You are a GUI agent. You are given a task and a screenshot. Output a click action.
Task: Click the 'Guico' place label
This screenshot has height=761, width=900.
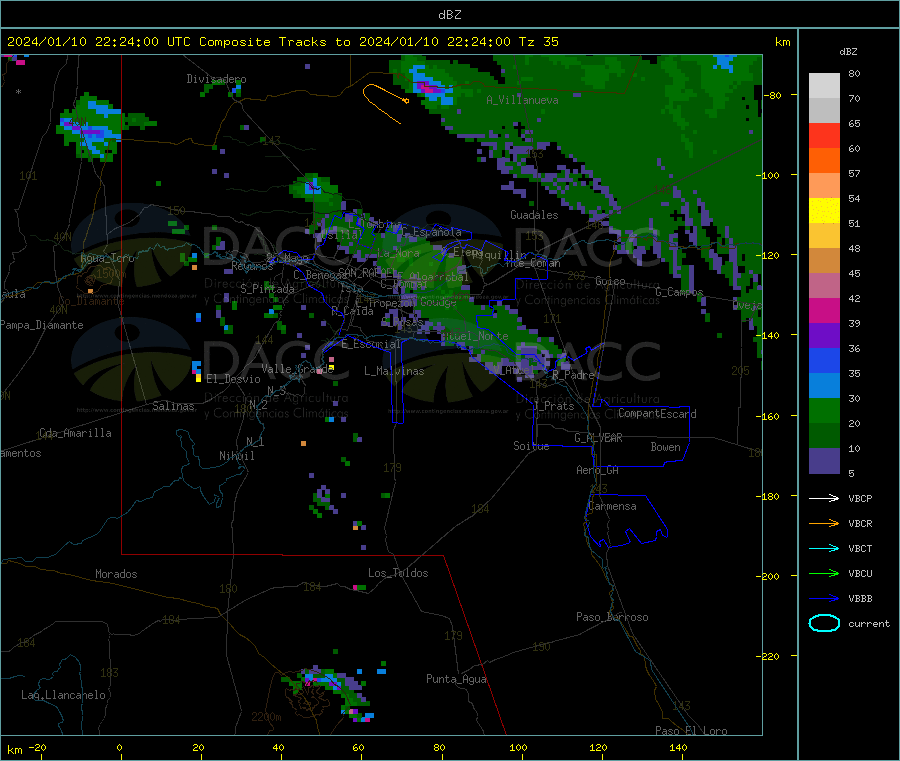(x=610, y=281)
